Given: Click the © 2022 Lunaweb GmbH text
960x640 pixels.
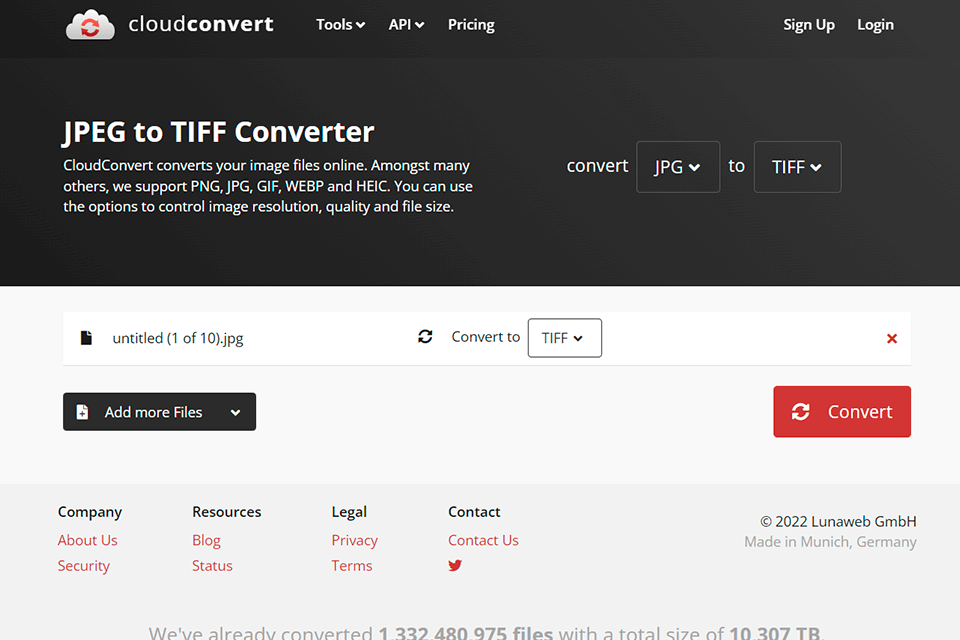Looking at the screenshot, I should 838,521.
